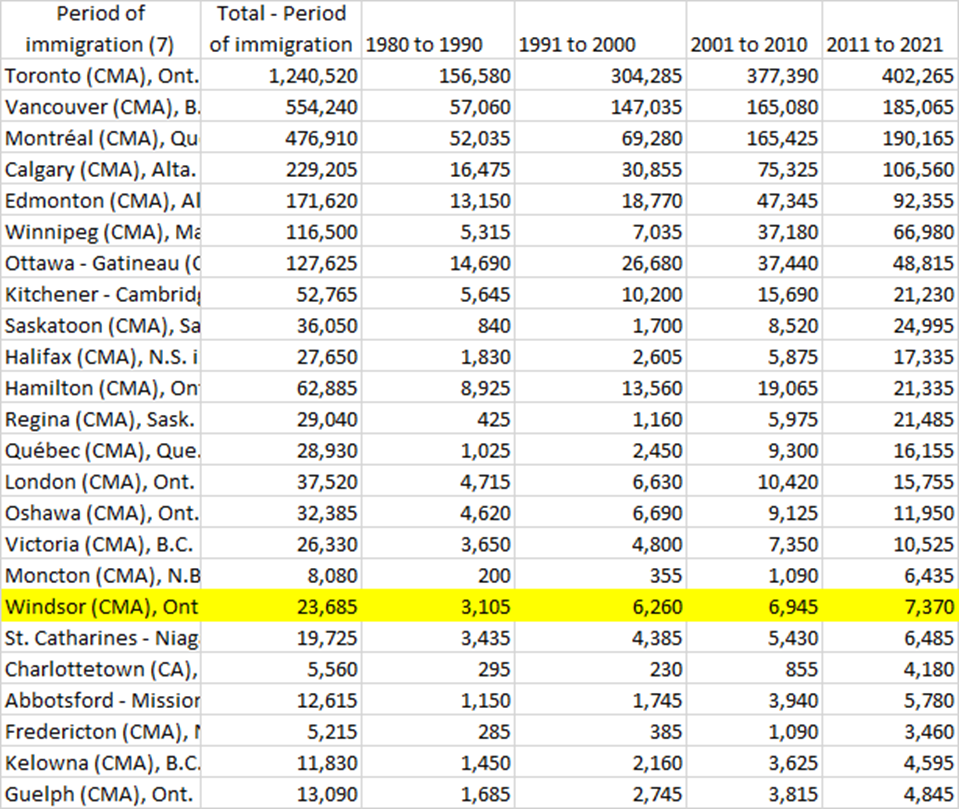Click the "2011 to 2021" column header
This screenshot has width=959, height=809.
point(886,46)
